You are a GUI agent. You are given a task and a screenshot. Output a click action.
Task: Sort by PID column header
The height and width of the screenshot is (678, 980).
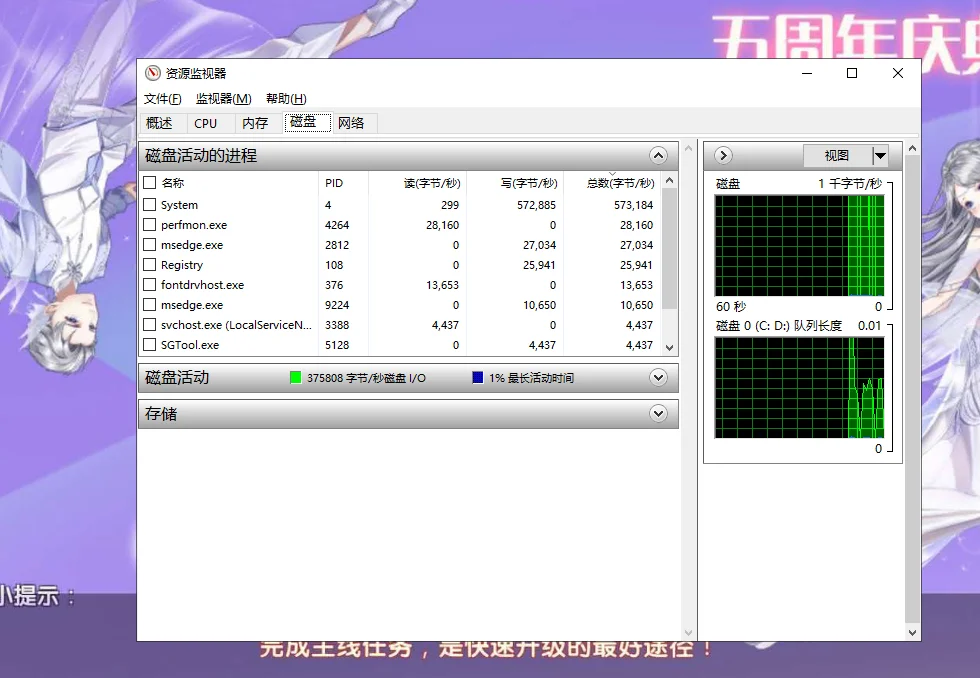tap(343, 183)
